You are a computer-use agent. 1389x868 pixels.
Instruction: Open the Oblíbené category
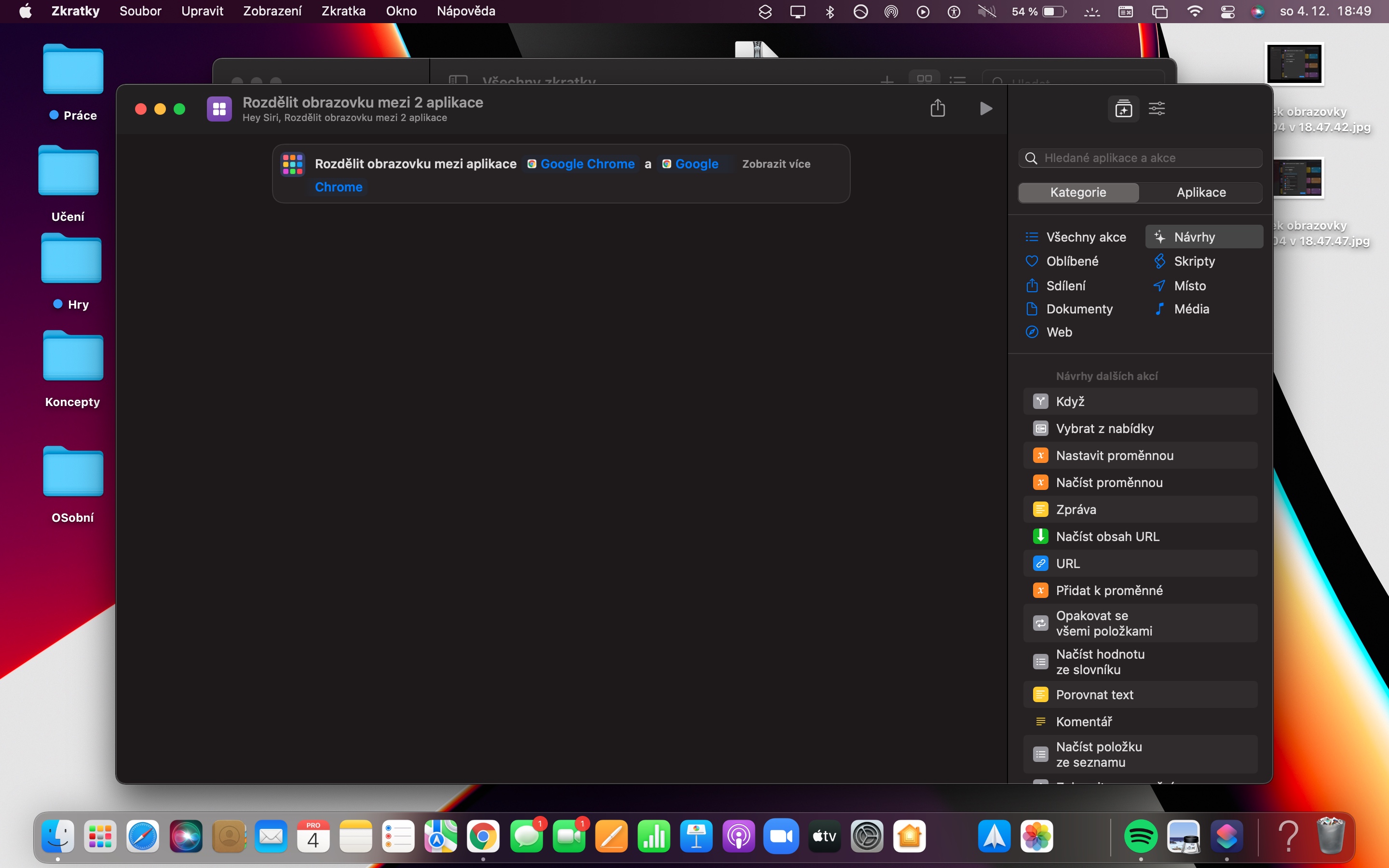pos(1072,261)
